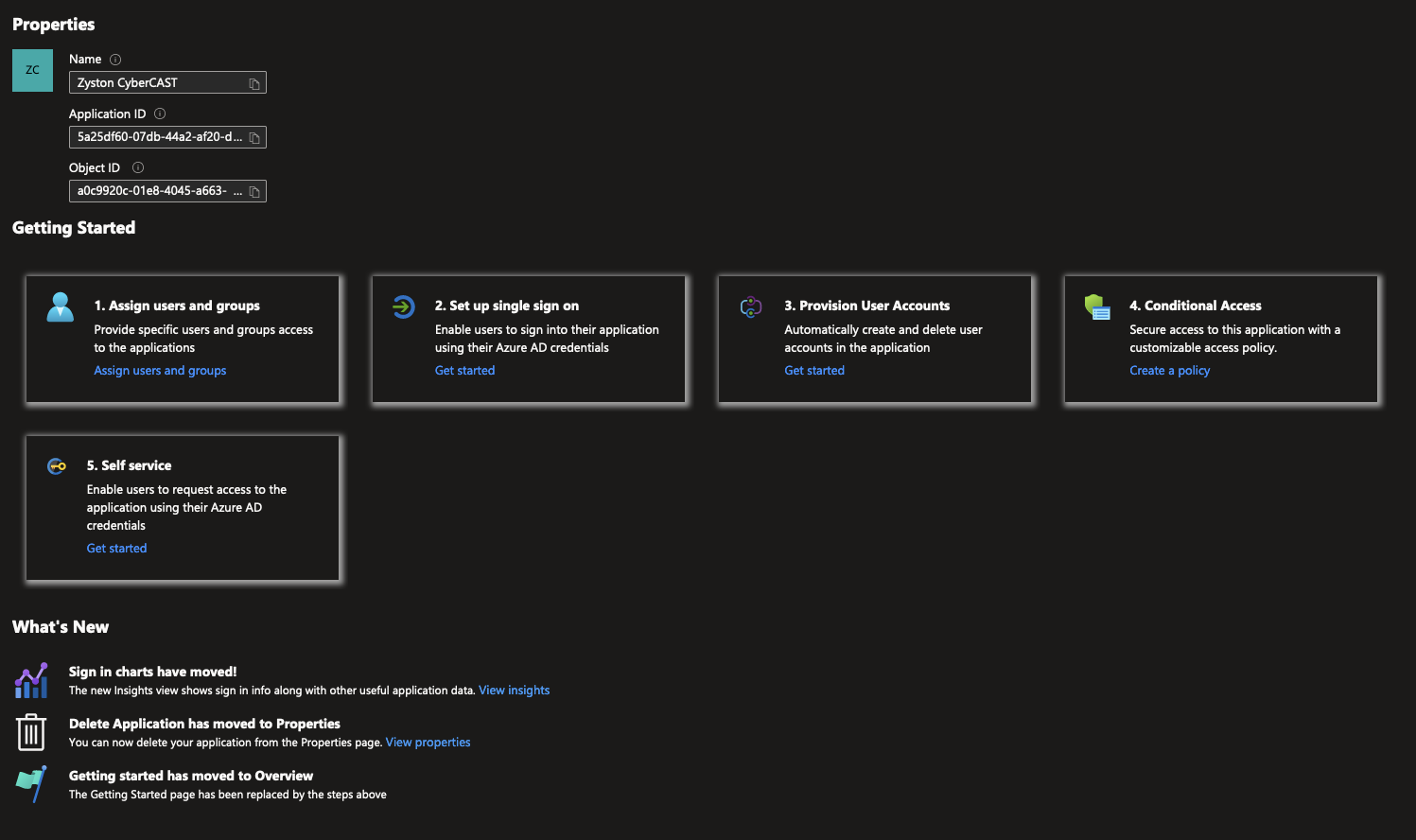Select the green shield Conditional Access icon

coord(1097,306)
